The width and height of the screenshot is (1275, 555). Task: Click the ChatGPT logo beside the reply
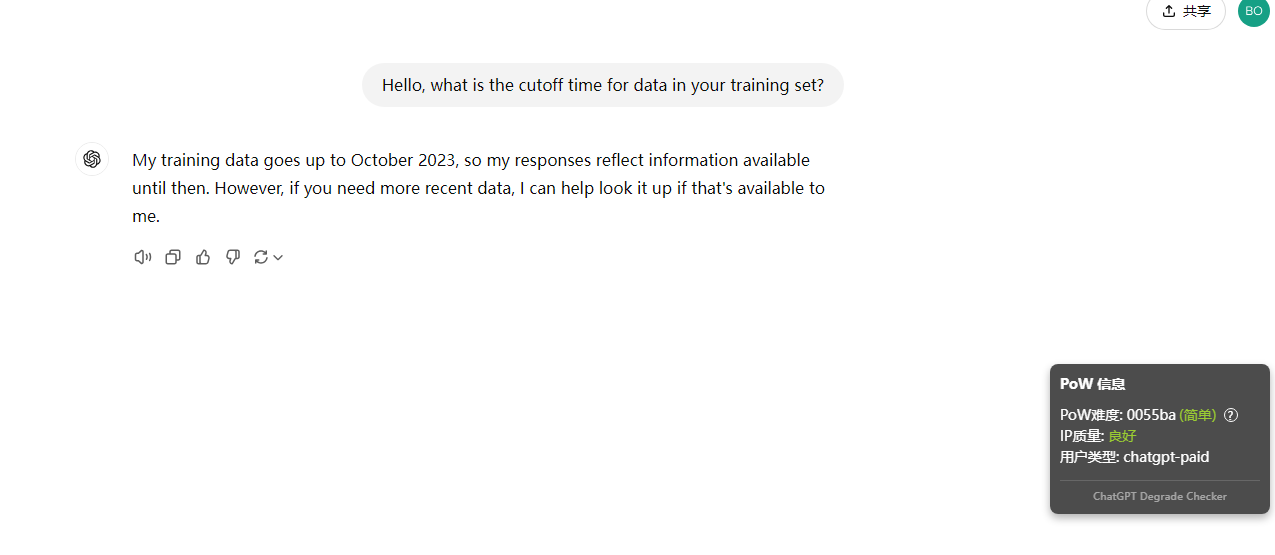(x=92, y=159)
